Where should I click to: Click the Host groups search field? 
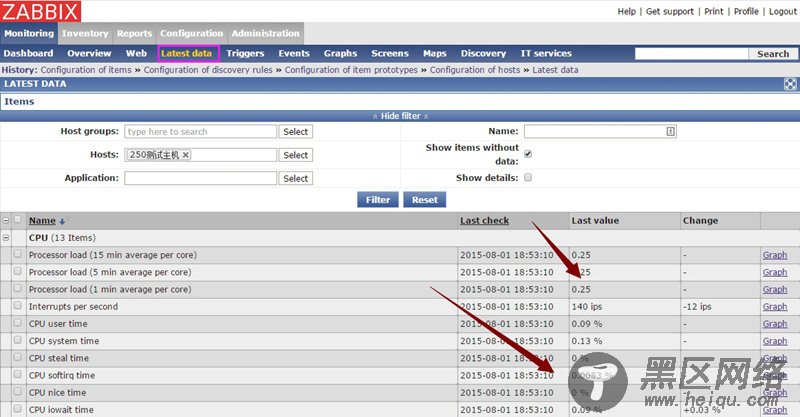[x=201, y=132]
